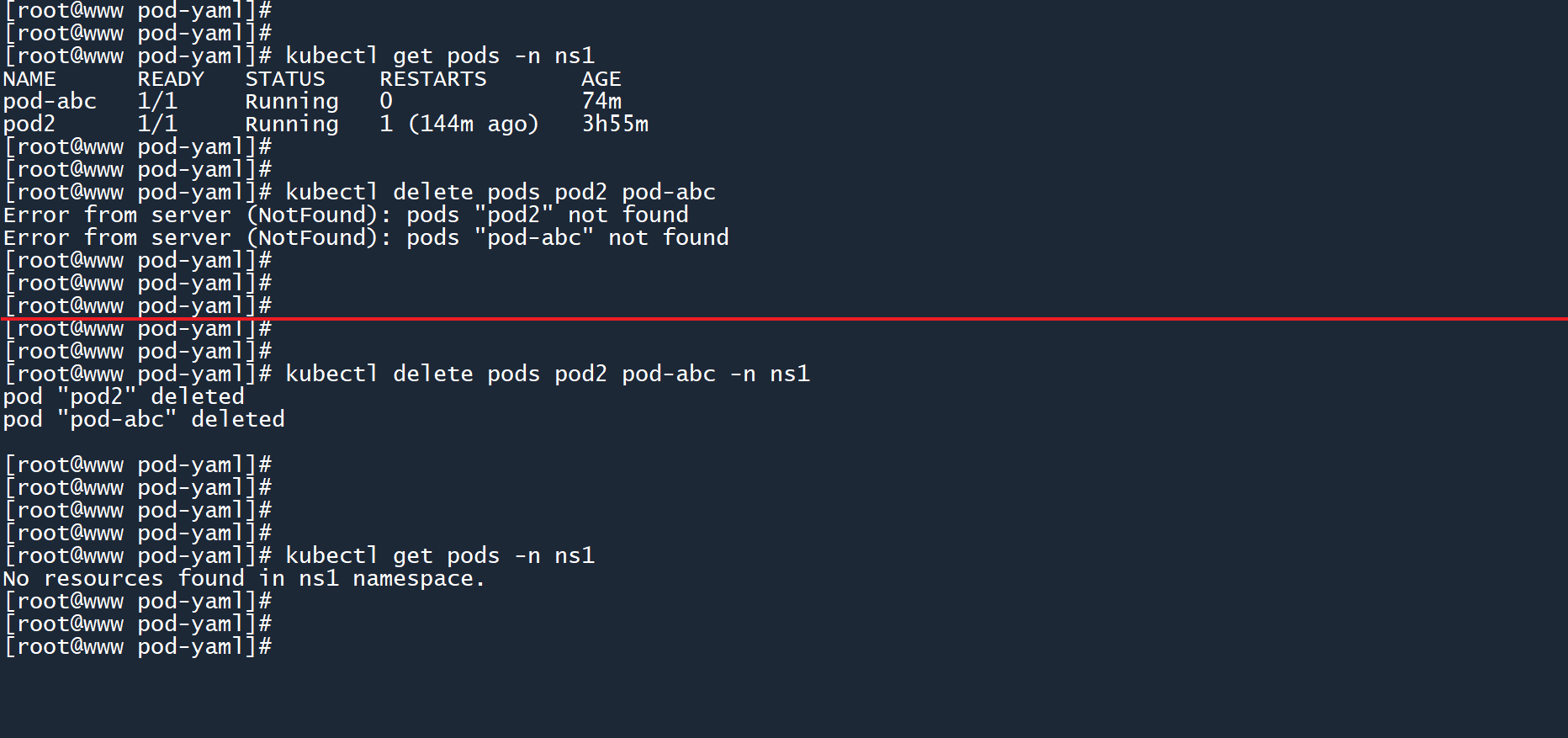Viewport: 1568px width, 738px height.
Task: Click Running status in the pod-abc row
Action: coord(291,102)
